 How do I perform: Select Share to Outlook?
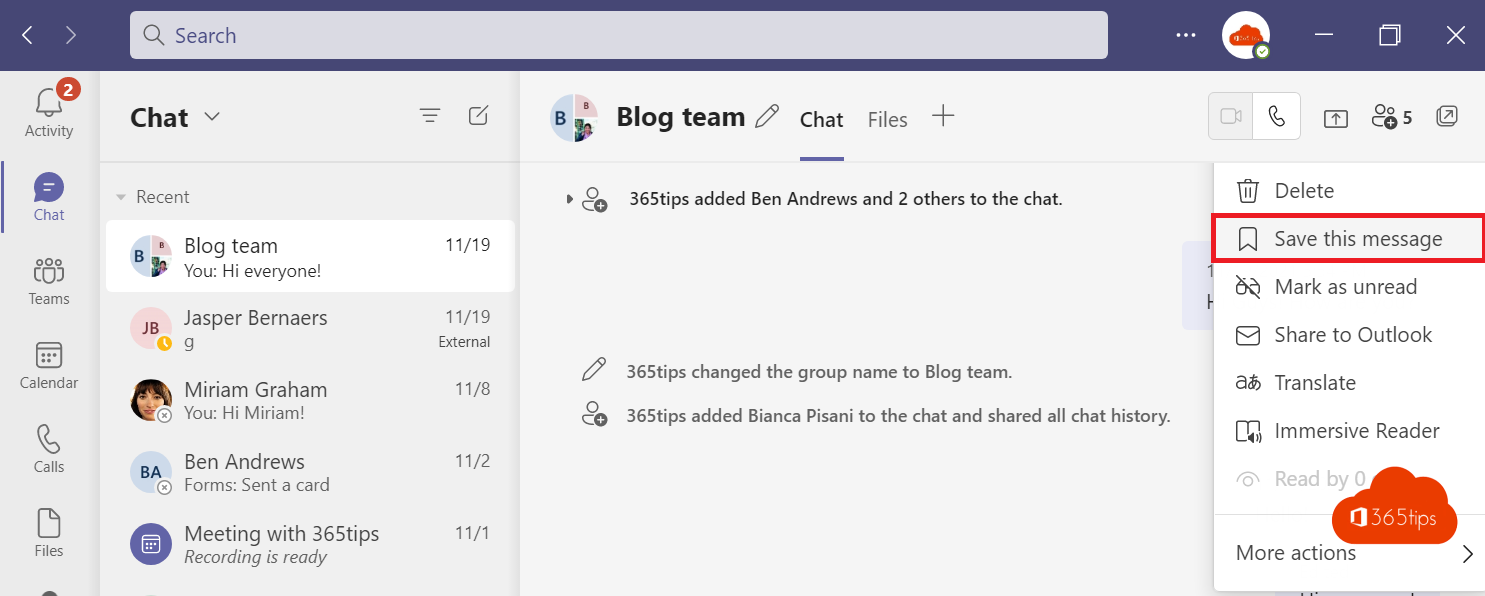tap(1349, 335)
